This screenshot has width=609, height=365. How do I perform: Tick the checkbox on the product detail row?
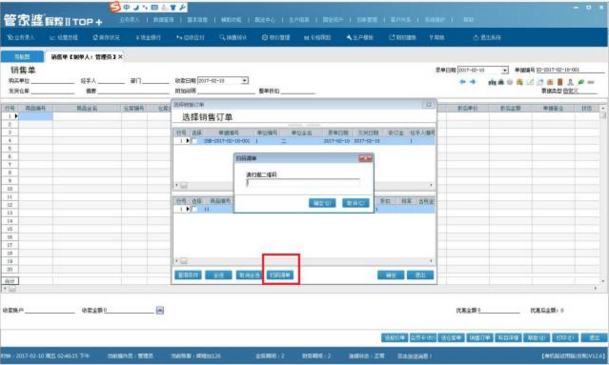pyautogui.click(x=194, y=209)
